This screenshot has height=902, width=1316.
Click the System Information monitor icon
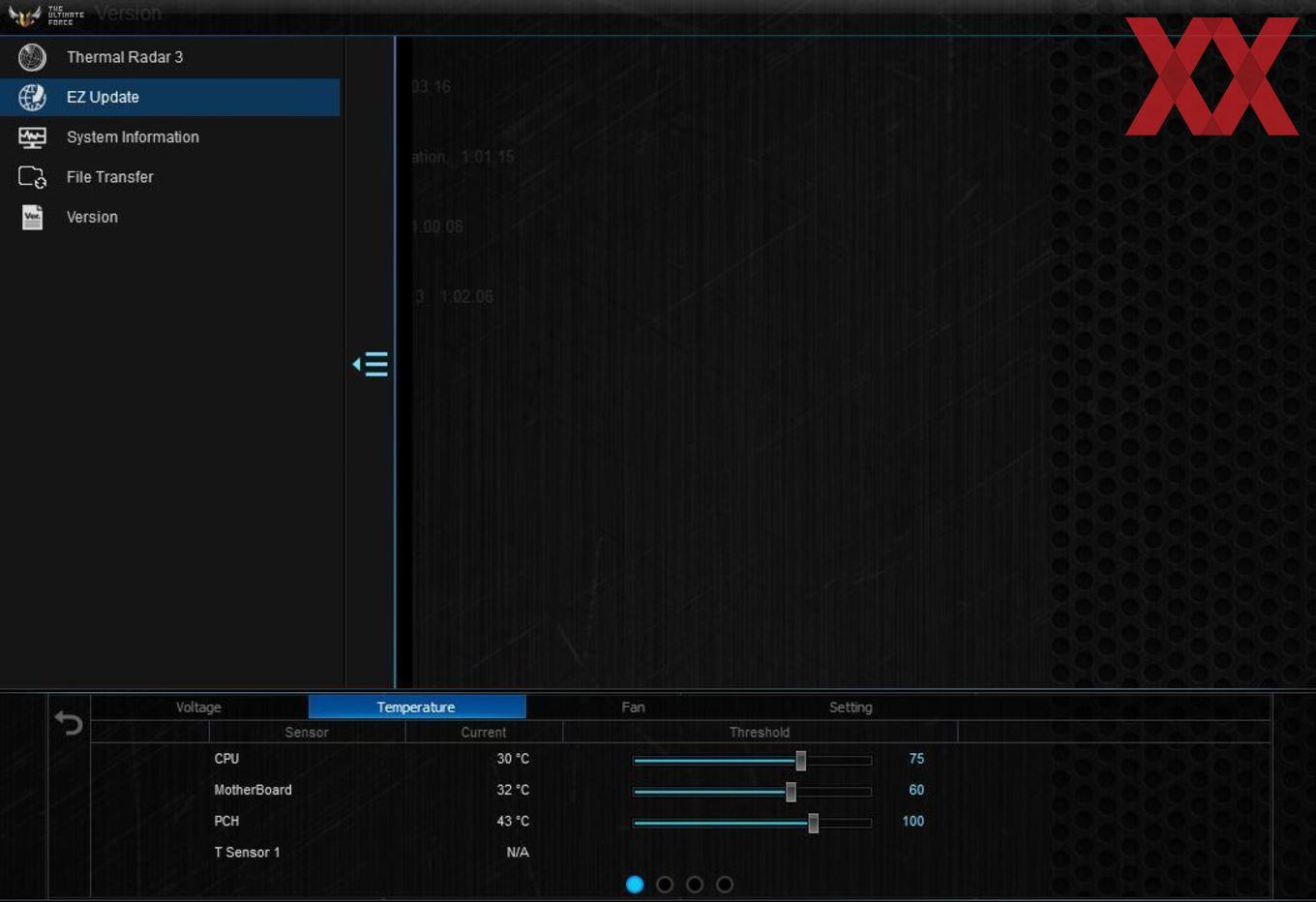[x=32, y=137]
